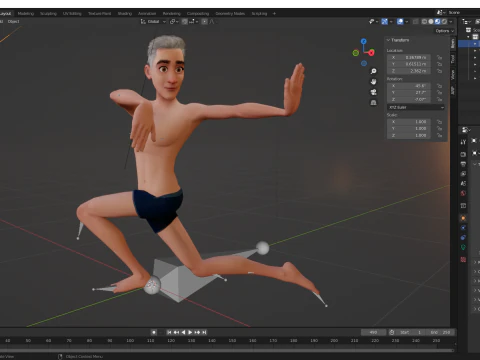This screenshot has height=360, width=480.
Task: Open the Global transform orientation dropdown
Action: click(x=153, y=21)
